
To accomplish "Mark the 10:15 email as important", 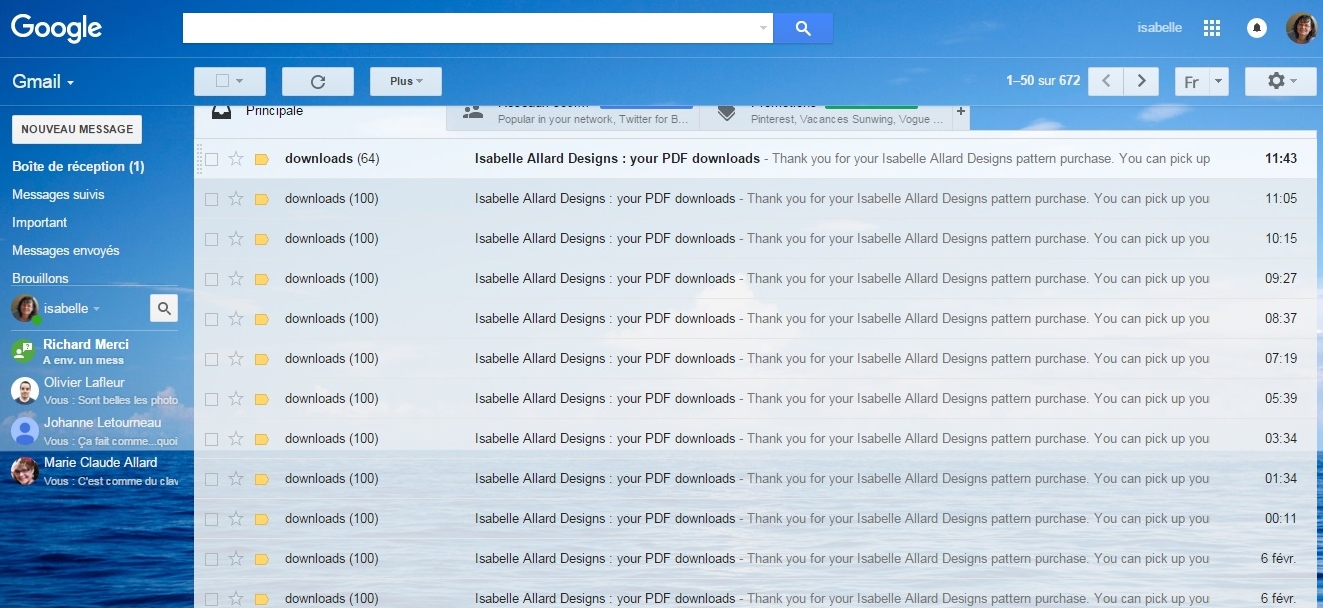I will tap(262, 239).
